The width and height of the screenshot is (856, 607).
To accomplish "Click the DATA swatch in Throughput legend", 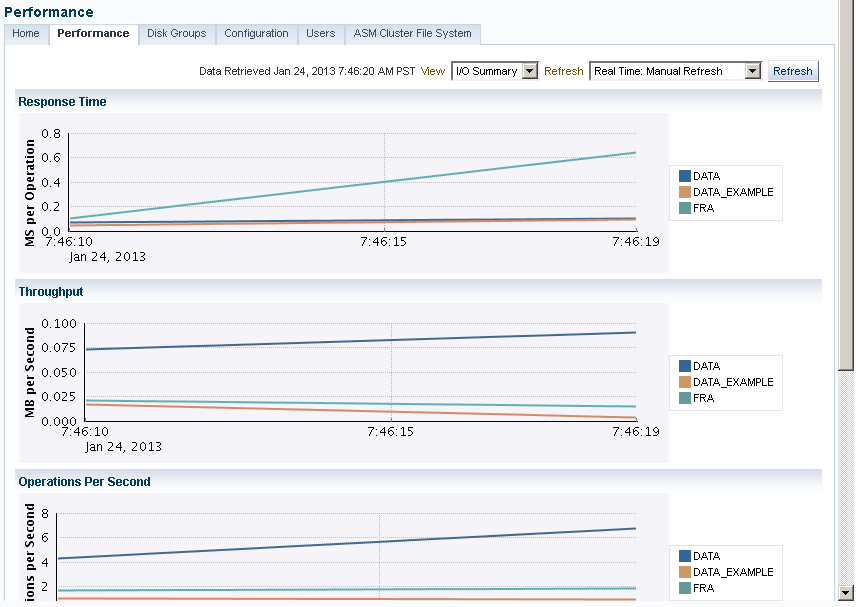I will pyautogui.click(x=685, y=366).
